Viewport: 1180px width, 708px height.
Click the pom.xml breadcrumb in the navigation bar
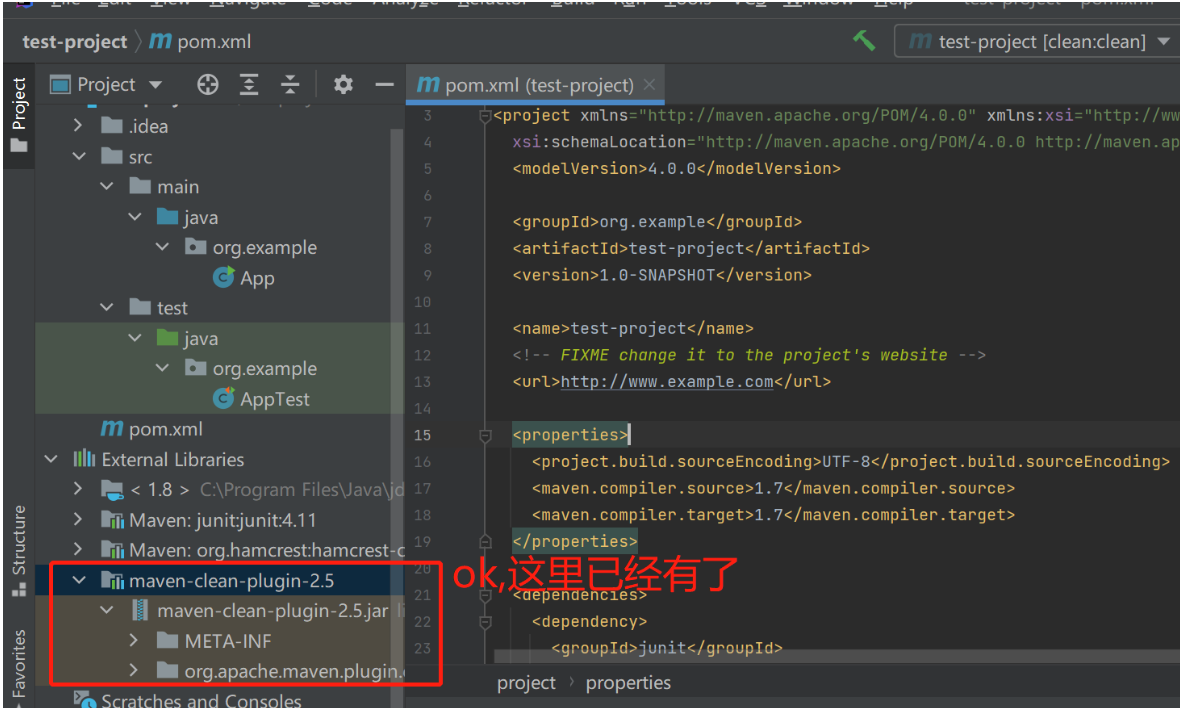pyautogui.click(x=200, y=41)
